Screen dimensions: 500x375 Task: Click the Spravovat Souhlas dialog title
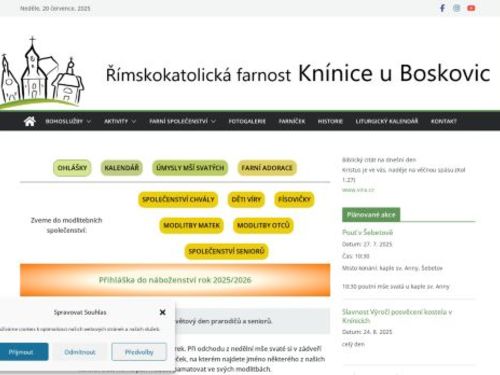point(80,312)
